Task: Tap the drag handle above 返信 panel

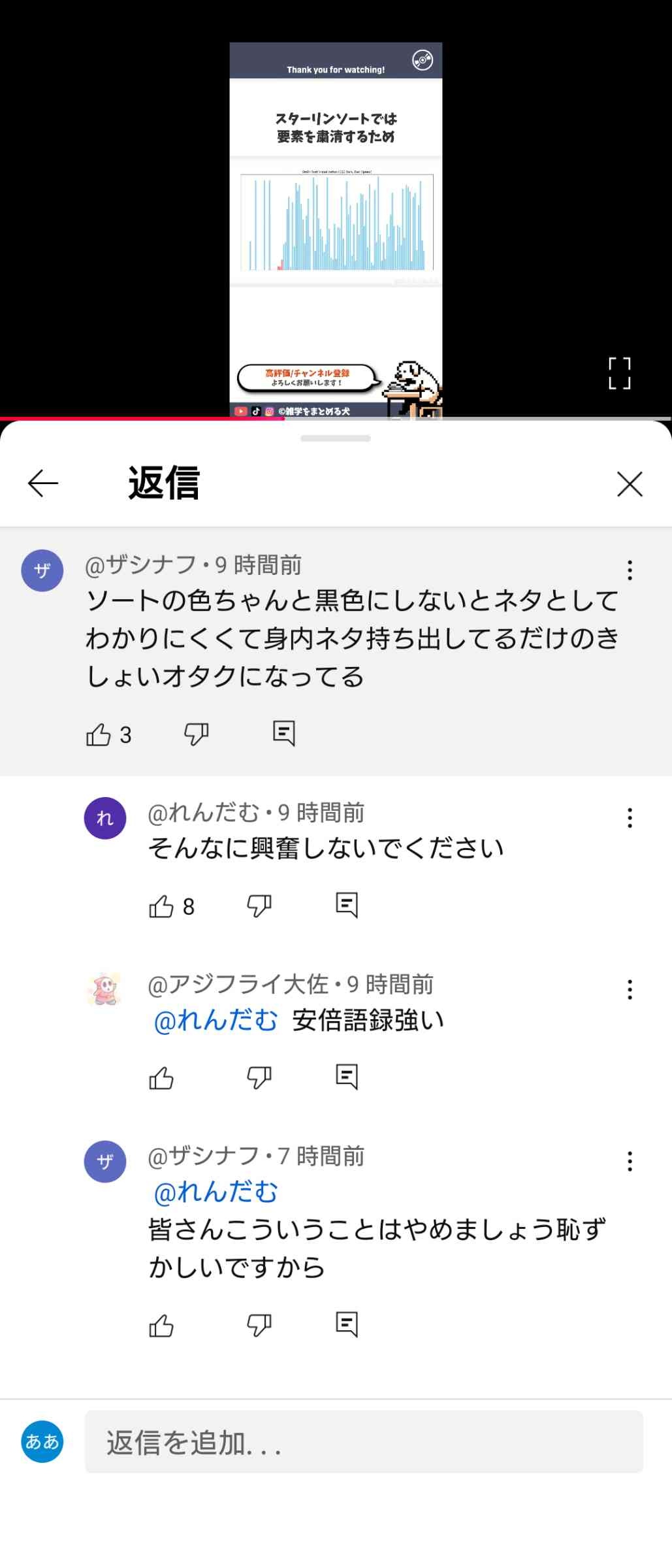Action: [336, 438]
